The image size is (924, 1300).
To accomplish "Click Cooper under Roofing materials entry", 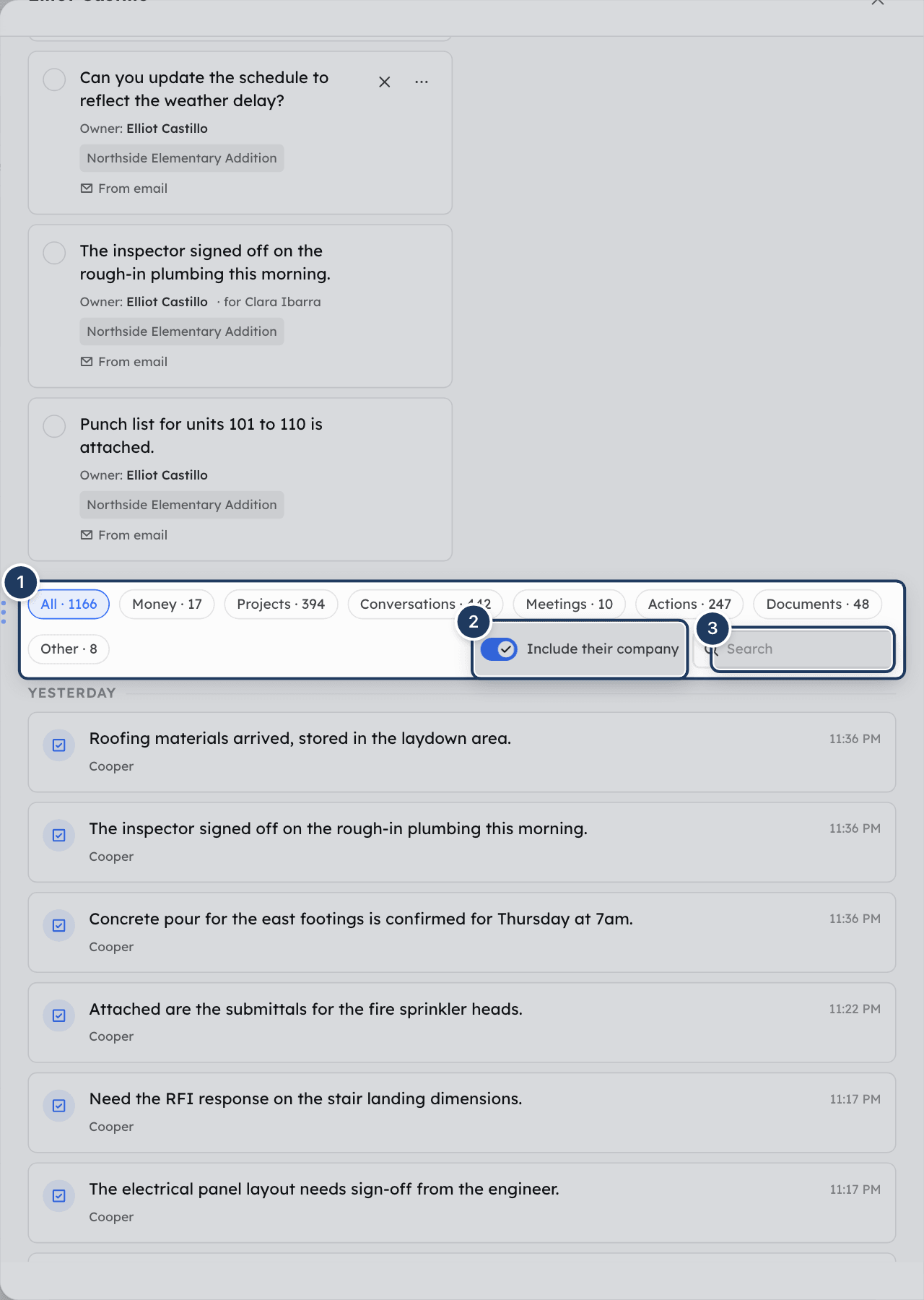I will (111, 766).
